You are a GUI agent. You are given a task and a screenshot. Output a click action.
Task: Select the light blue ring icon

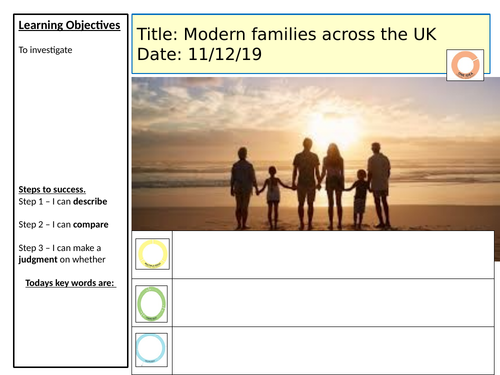point(151,349)
